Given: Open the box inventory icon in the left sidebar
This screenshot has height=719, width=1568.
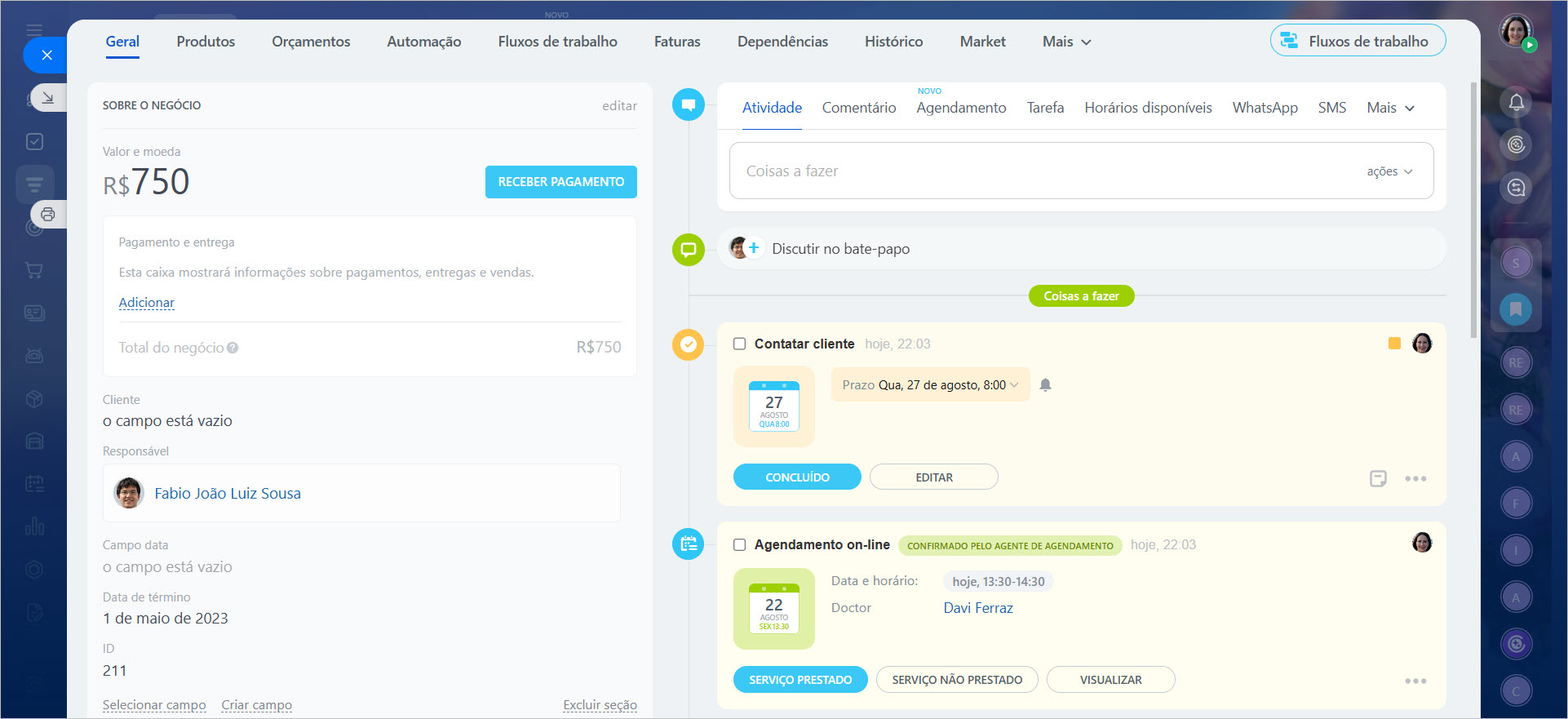Looking at the screenshot, I should point(34,398).
